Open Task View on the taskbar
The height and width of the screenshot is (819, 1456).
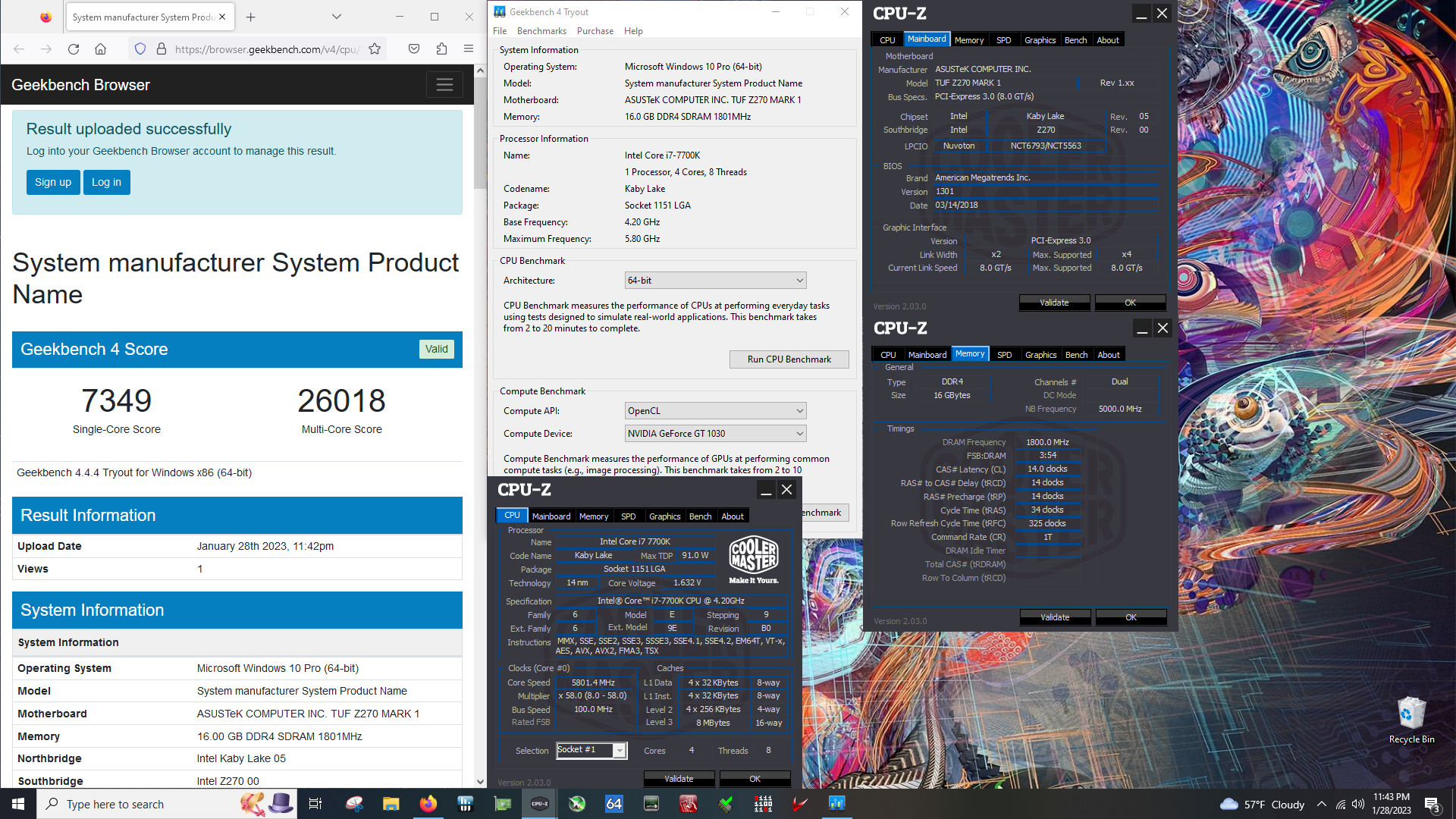[x=315, y=804]
